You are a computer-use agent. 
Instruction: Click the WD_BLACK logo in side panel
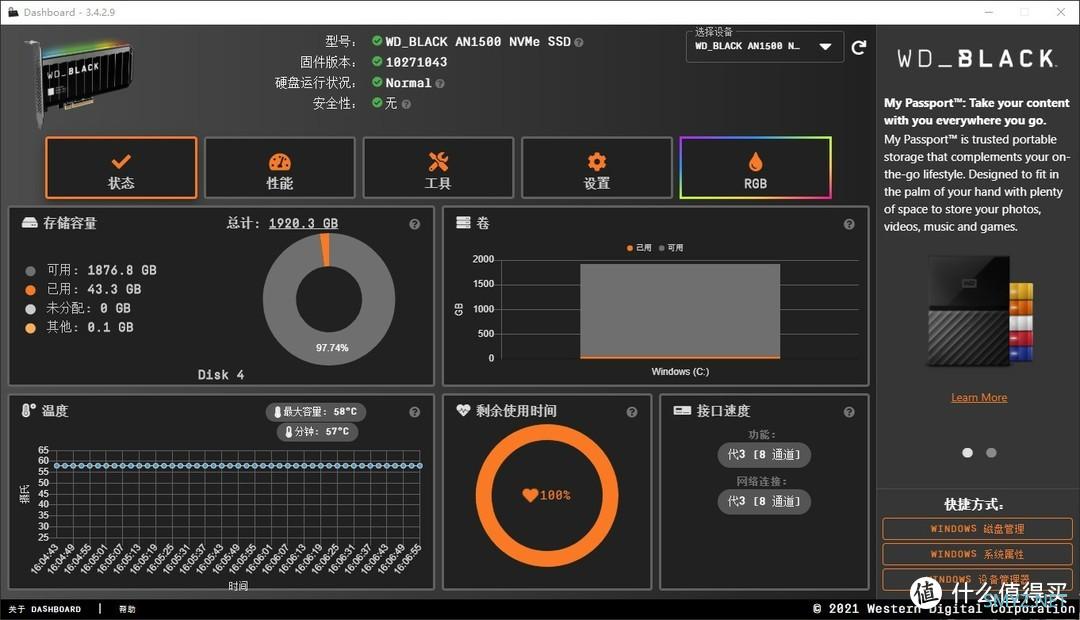(x=976, y=59)
